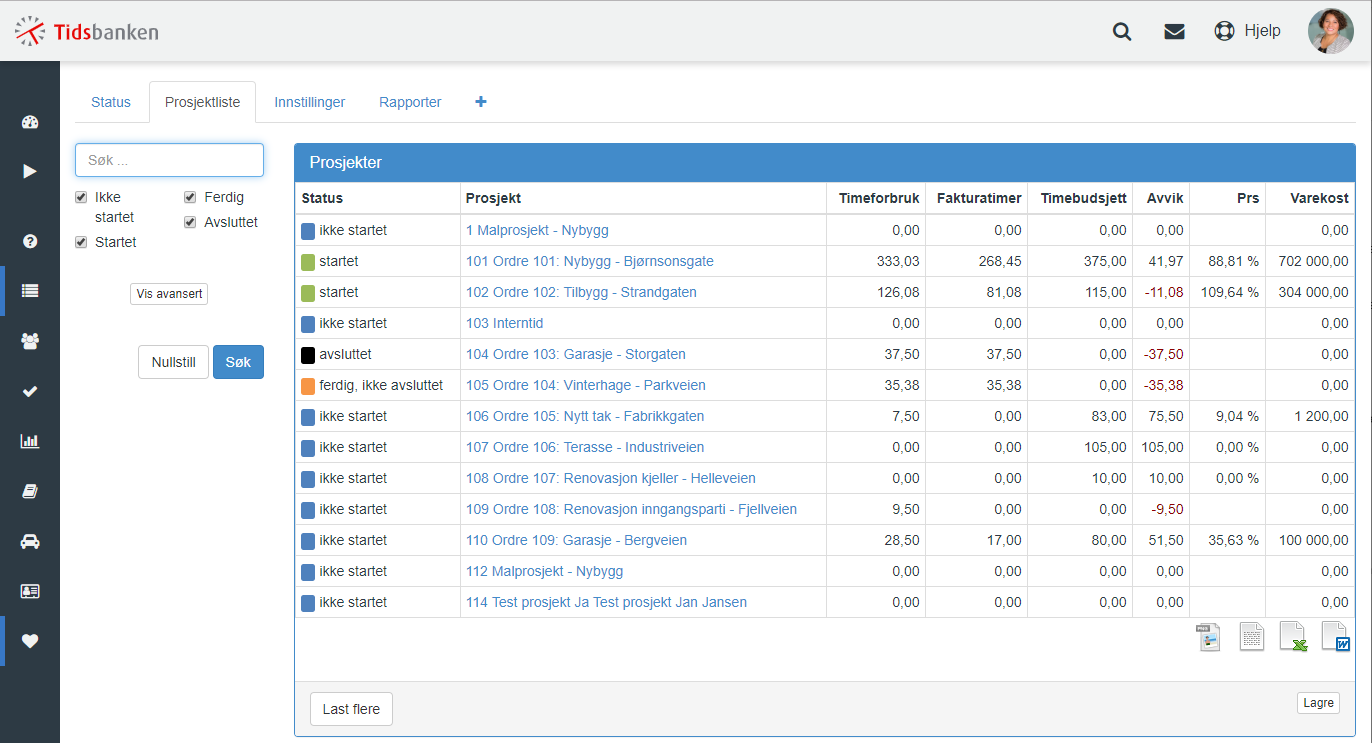Open project '106 Ordre 105: Nytt tak - Fabrikkgaten'
The width and height of the screenshot is (1372, 743).
coord(585,416)
